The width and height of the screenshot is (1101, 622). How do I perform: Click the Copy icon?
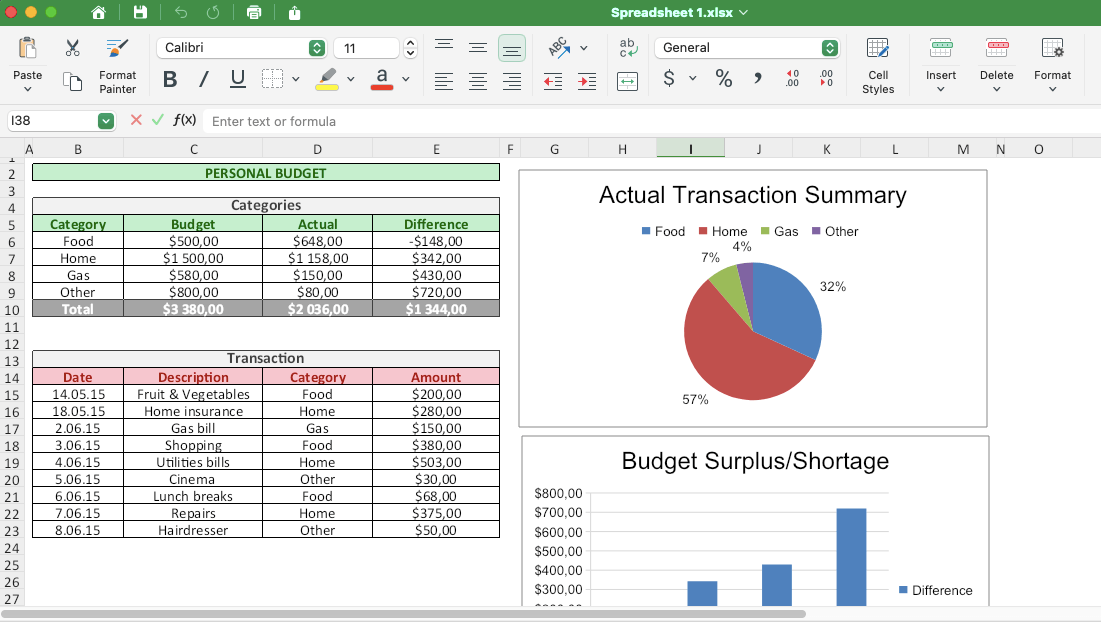coord(71,81)
